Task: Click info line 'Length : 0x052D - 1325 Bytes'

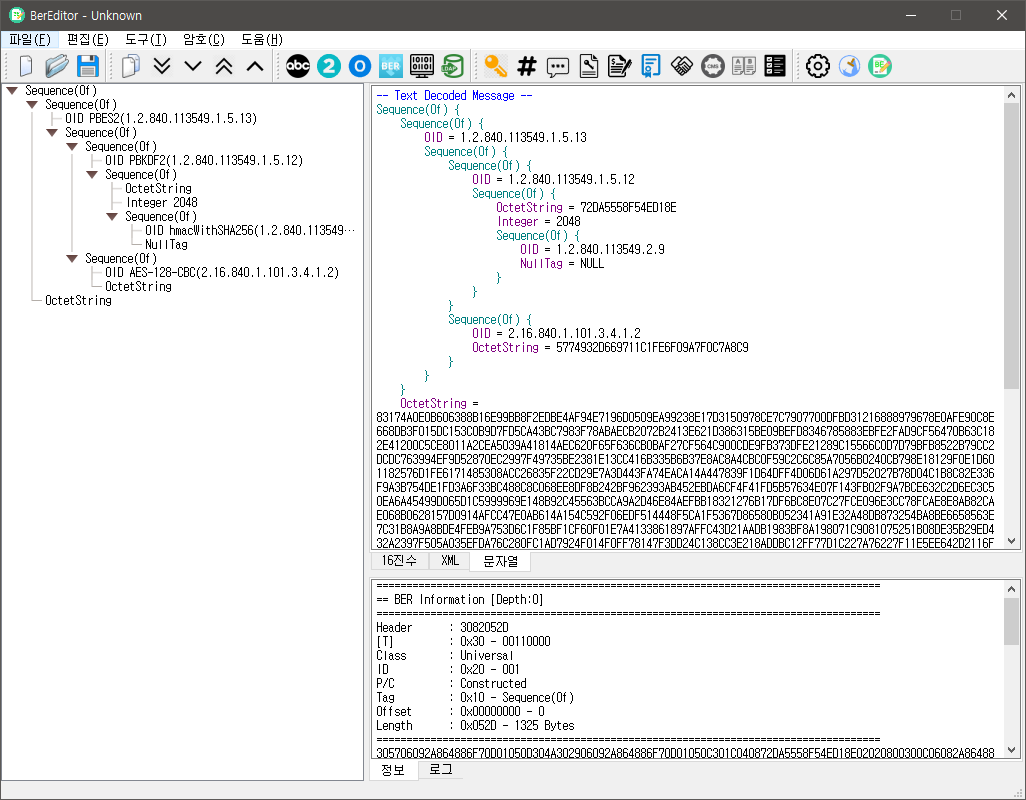Action: pos(475,725)
